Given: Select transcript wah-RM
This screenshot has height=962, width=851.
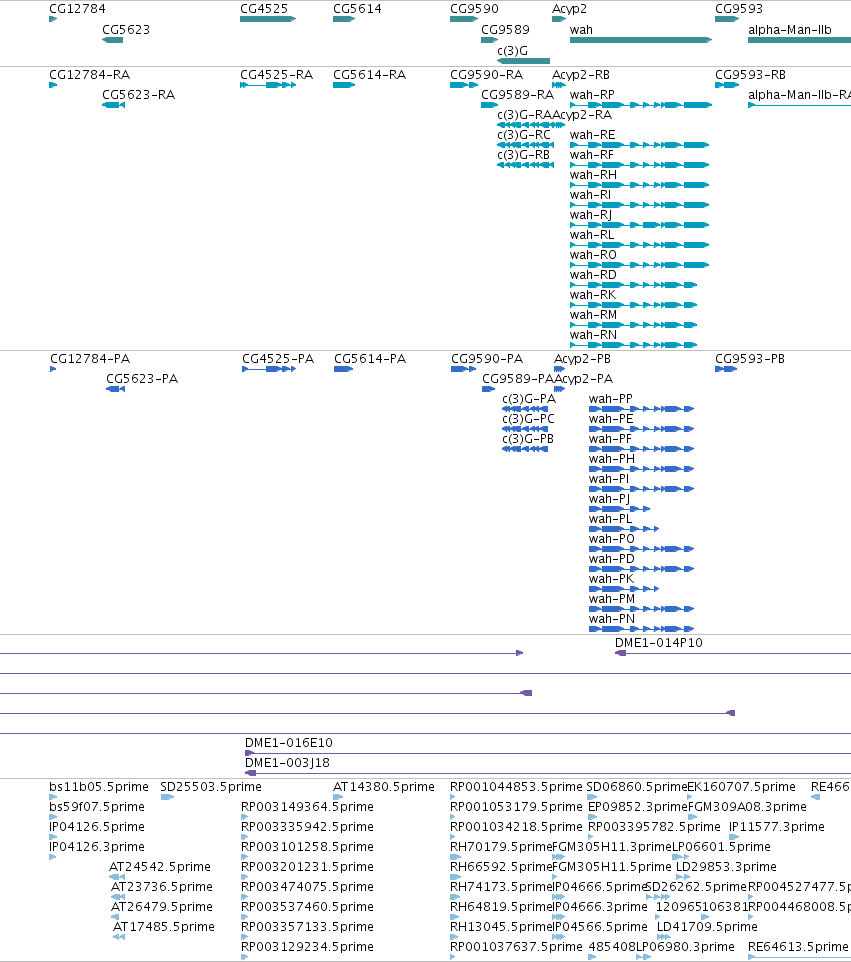Looking at the screenshot, I should [593, 315].
